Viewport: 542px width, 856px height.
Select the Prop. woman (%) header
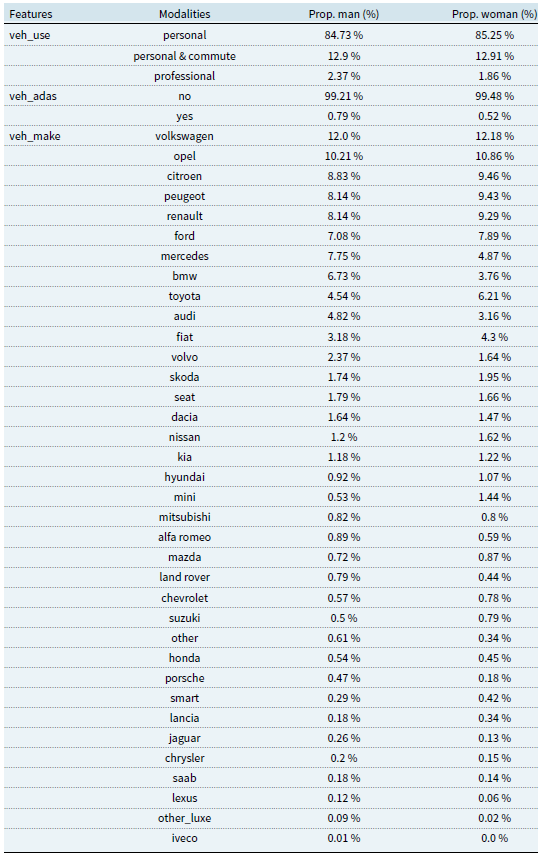[495, 14]
